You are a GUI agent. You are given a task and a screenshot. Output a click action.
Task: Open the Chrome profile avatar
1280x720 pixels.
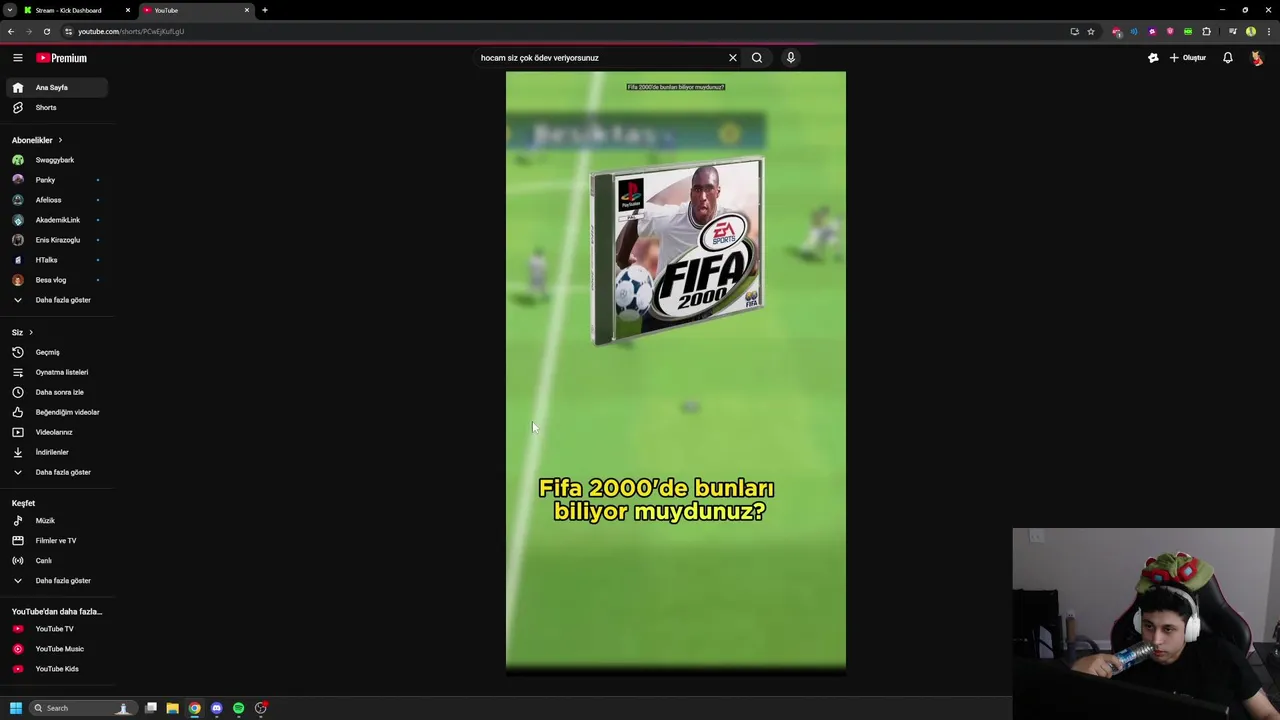coord(1251,31)
